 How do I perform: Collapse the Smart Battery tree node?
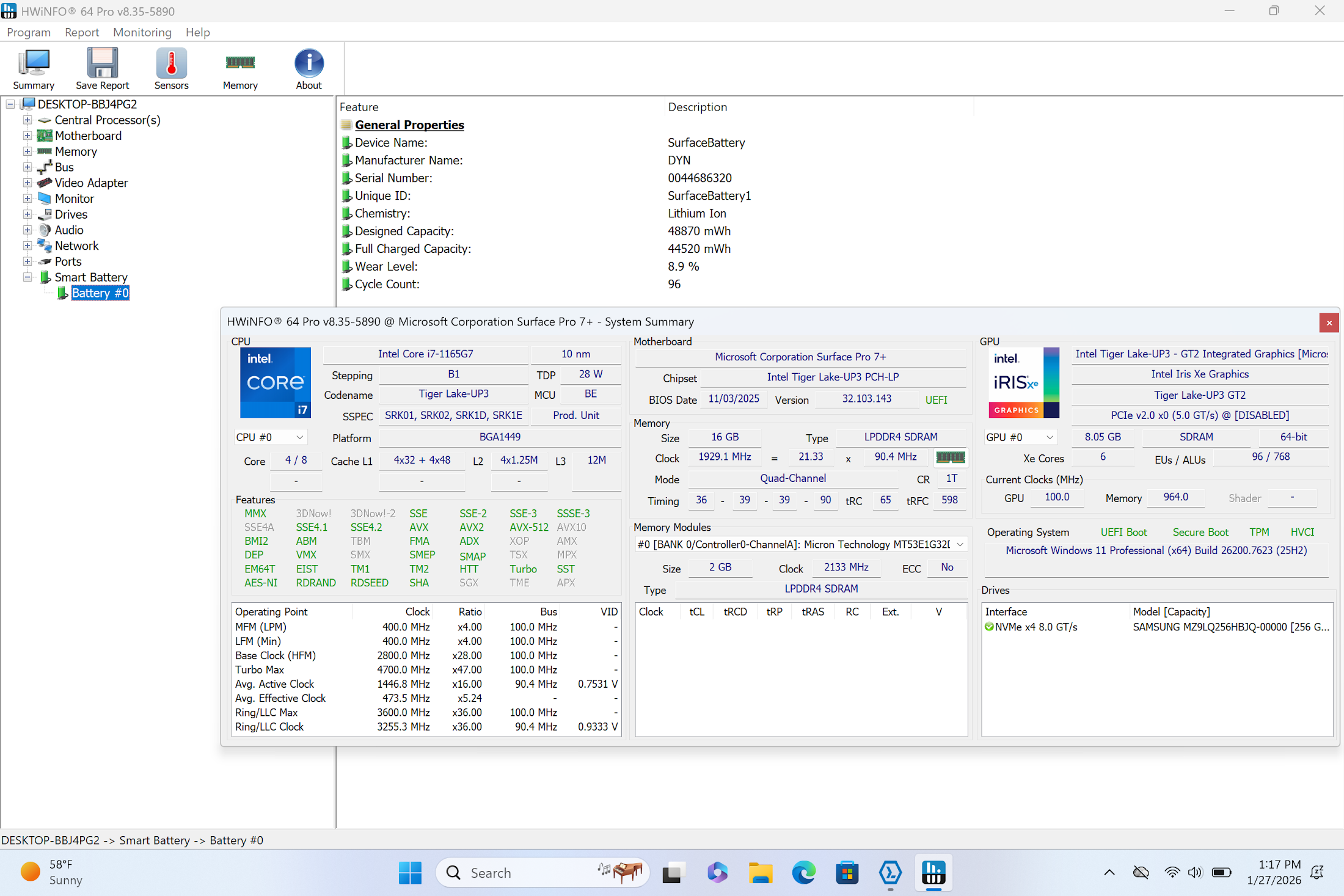(x=27, y=277)
